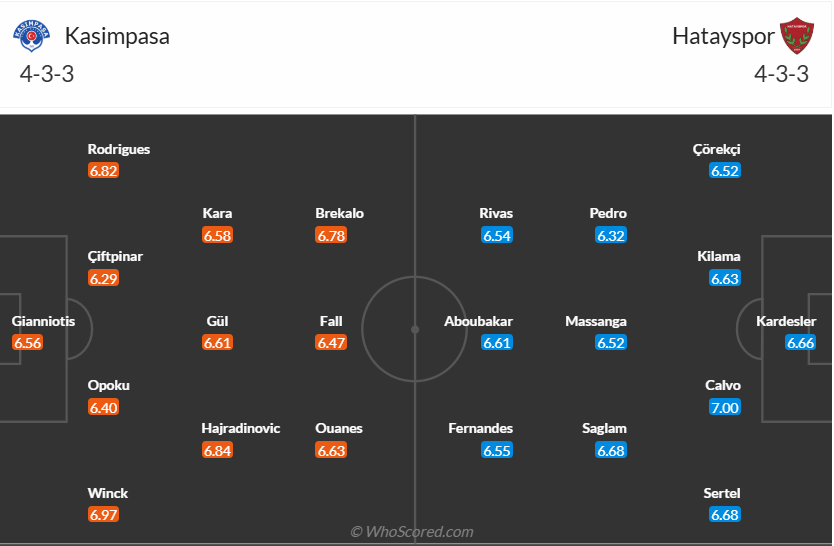Viewport: 834px width, 546px height.
Task: Open the Kasimpasa team name link
Action: [117, 36]
